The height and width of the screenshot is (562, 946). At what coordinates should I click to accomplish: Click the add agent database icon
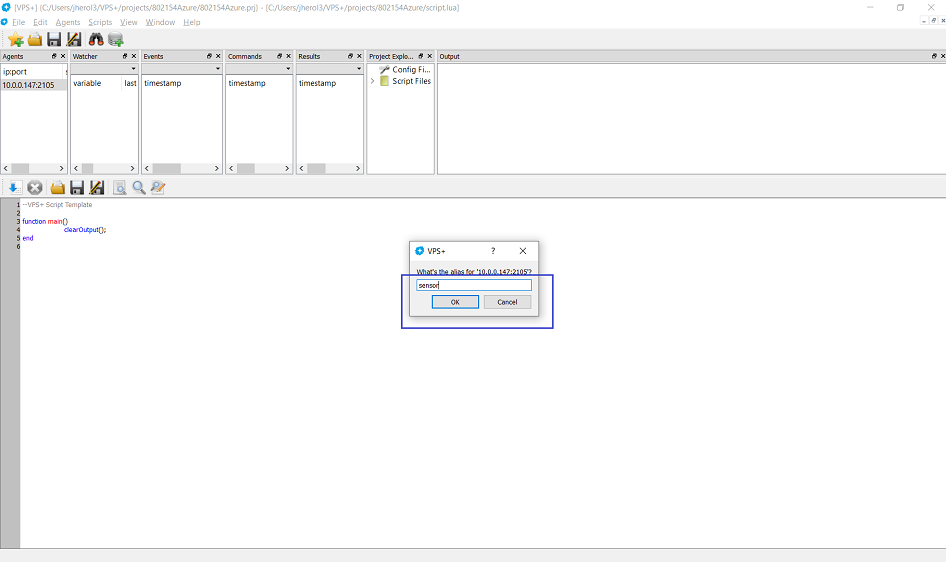pyautogui.click(x=116, y=39)
